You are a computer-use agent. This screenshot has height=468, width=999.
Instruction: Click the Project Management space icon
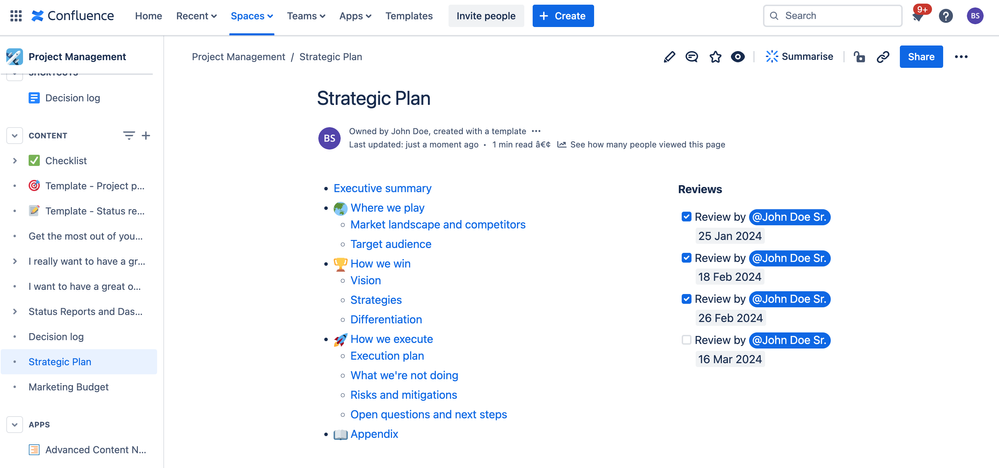15,57
